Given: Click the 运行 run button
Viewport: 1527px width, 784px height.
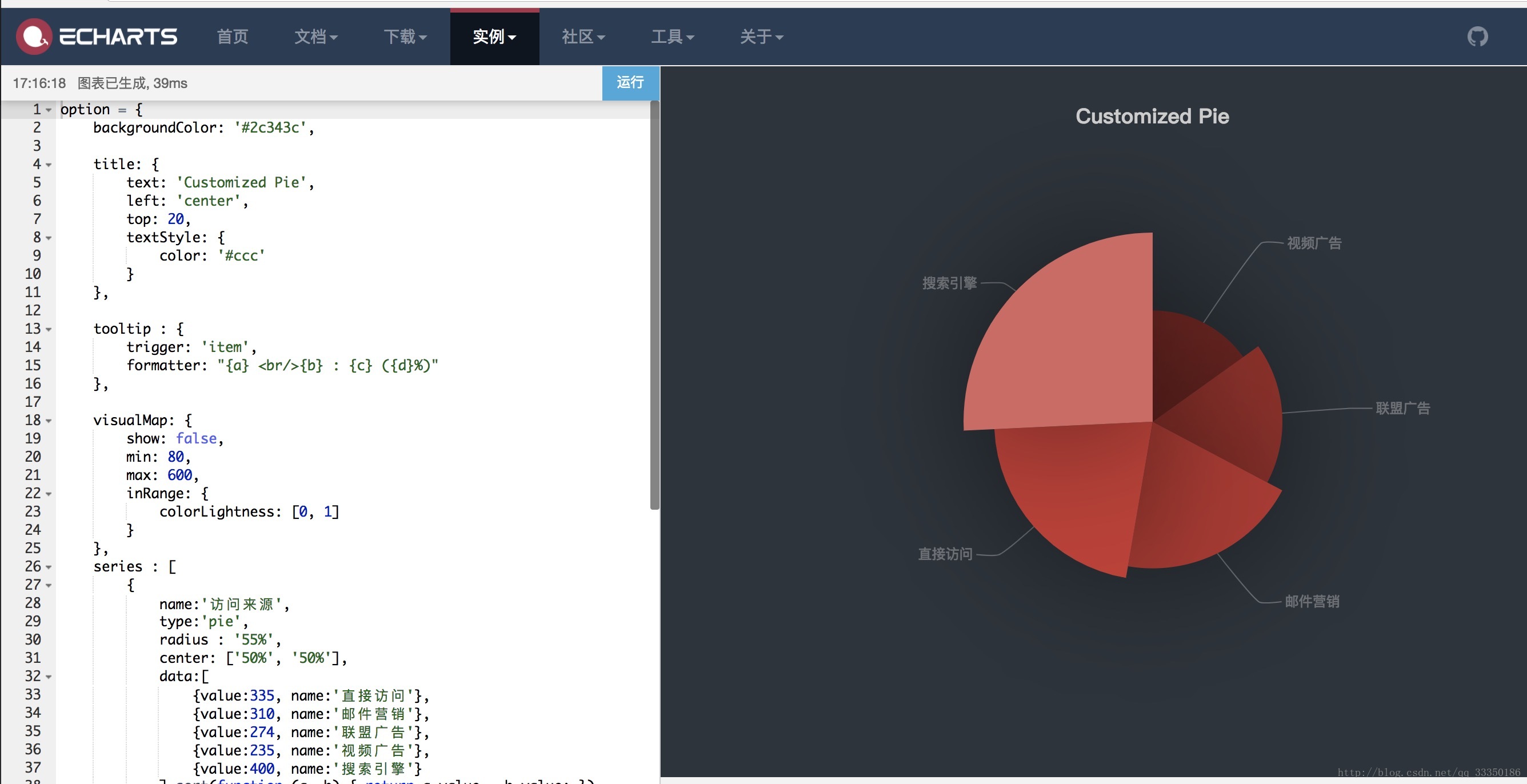Looking at the screenshot, I should pyautogui.click(x=630, y=83).
